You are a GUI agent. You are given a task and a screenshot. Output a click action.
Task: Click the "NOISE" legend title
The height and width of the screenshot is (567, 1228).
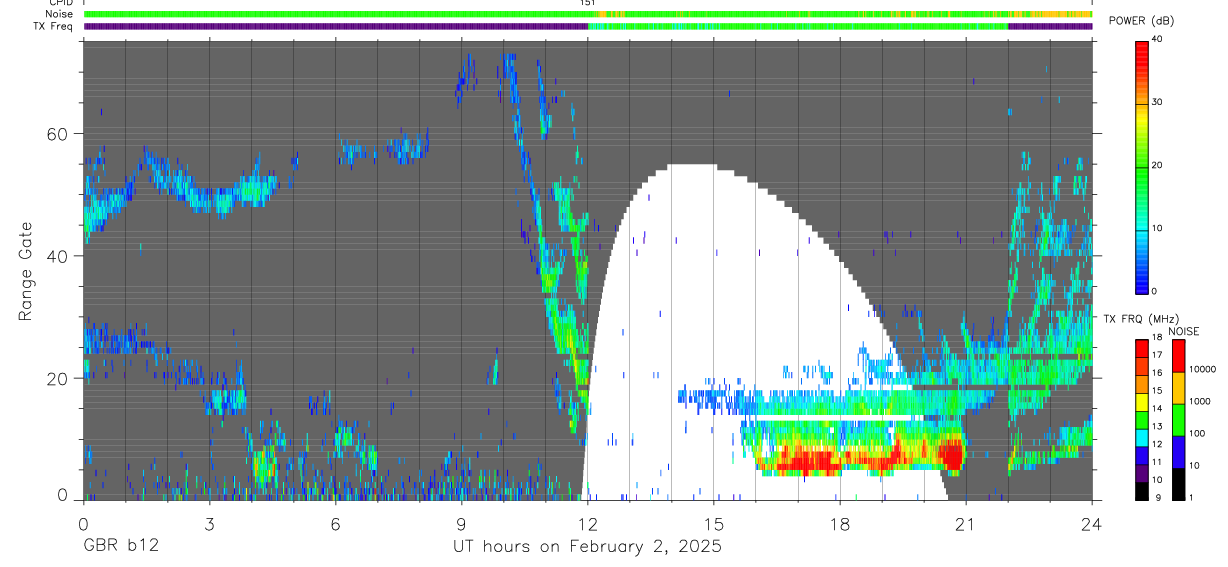coord(1185,331)
